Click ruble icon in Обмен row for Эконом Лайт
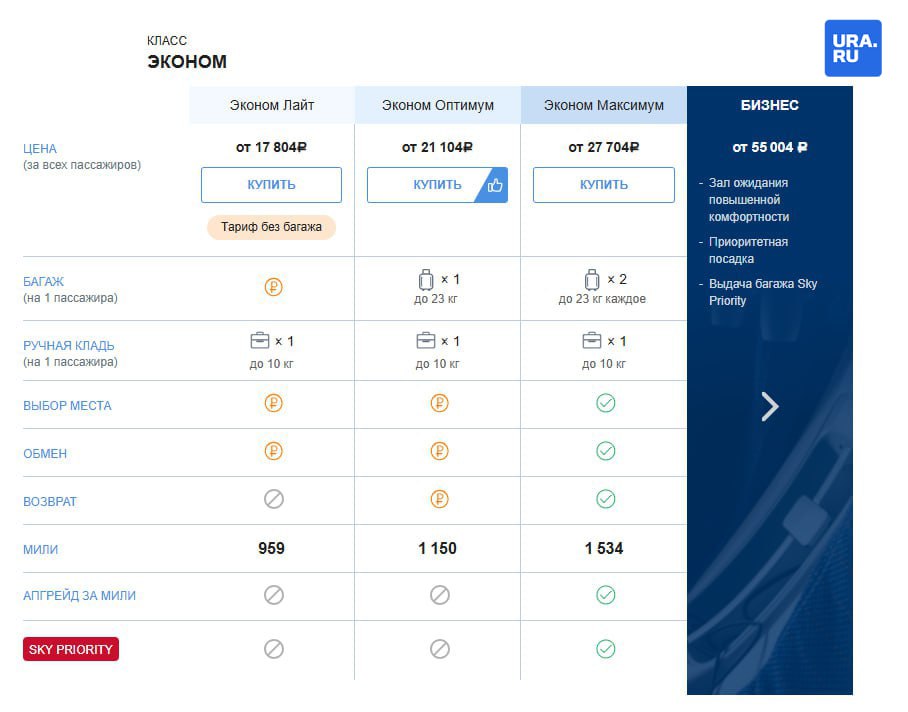The height and width of the screenshot is (712, 908). tap(273, 451)
